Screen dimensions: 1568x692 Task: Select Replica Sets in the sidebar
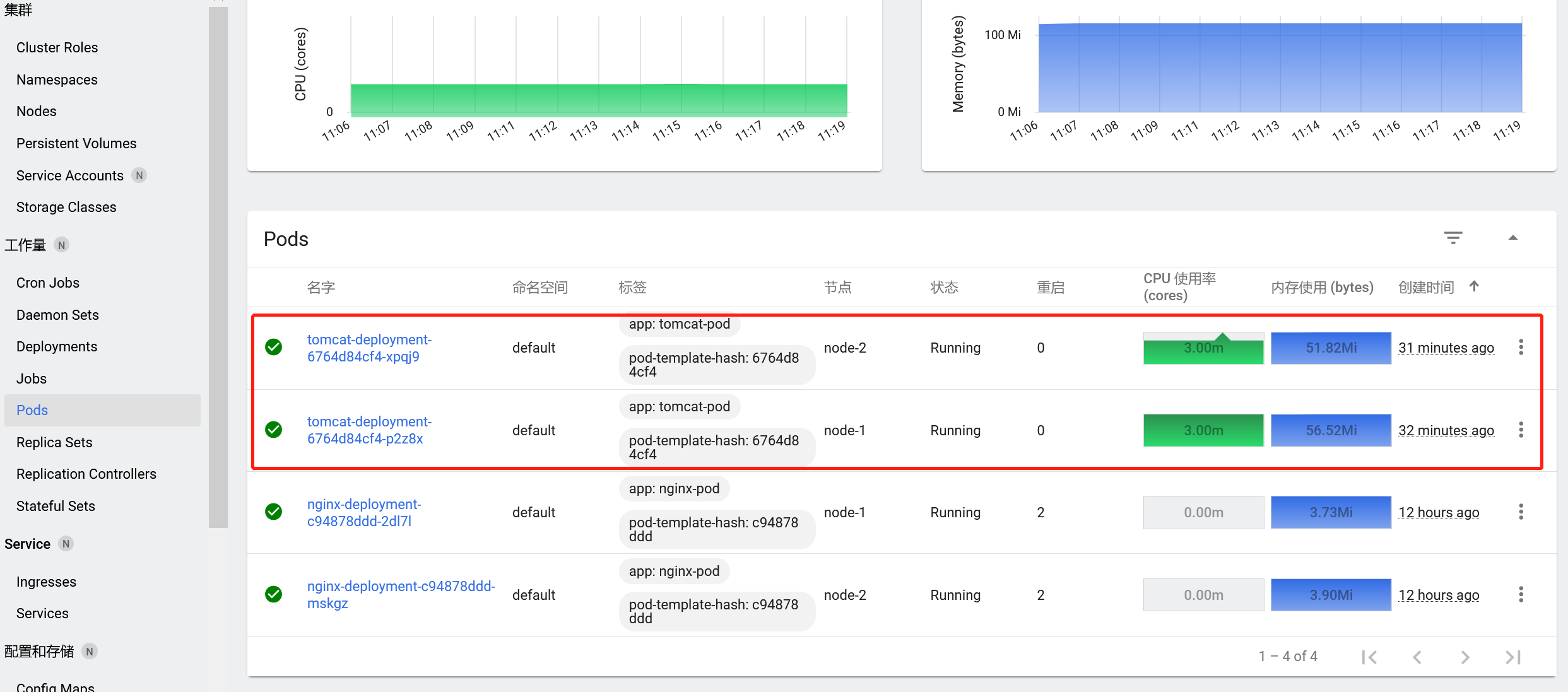click(x=54, y=442)
